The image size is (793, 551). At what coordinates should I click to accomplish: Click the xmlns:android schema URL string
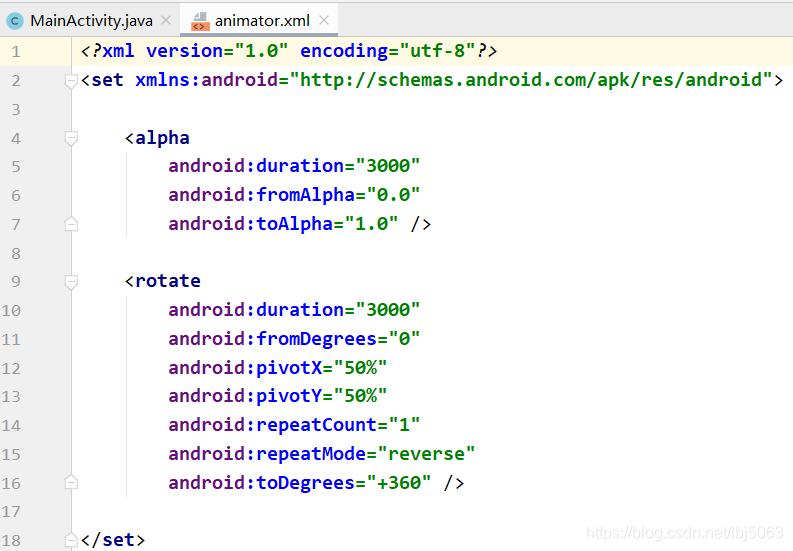pyautogui.click(x=531, y=80)
